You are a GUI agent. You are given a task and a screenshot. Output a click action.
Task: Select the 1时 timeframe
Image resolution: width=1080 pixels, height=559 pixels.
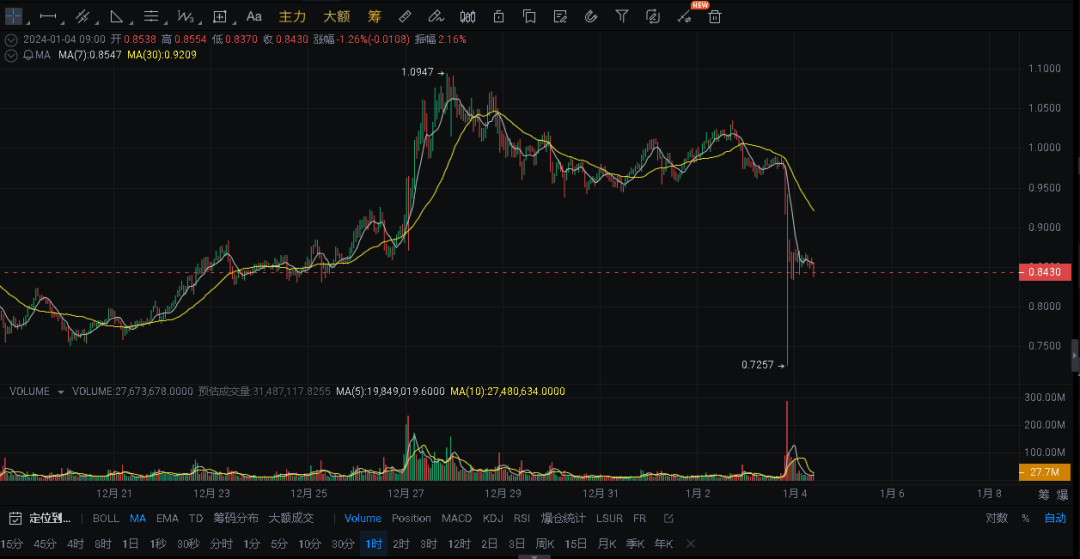pos(374,544)
